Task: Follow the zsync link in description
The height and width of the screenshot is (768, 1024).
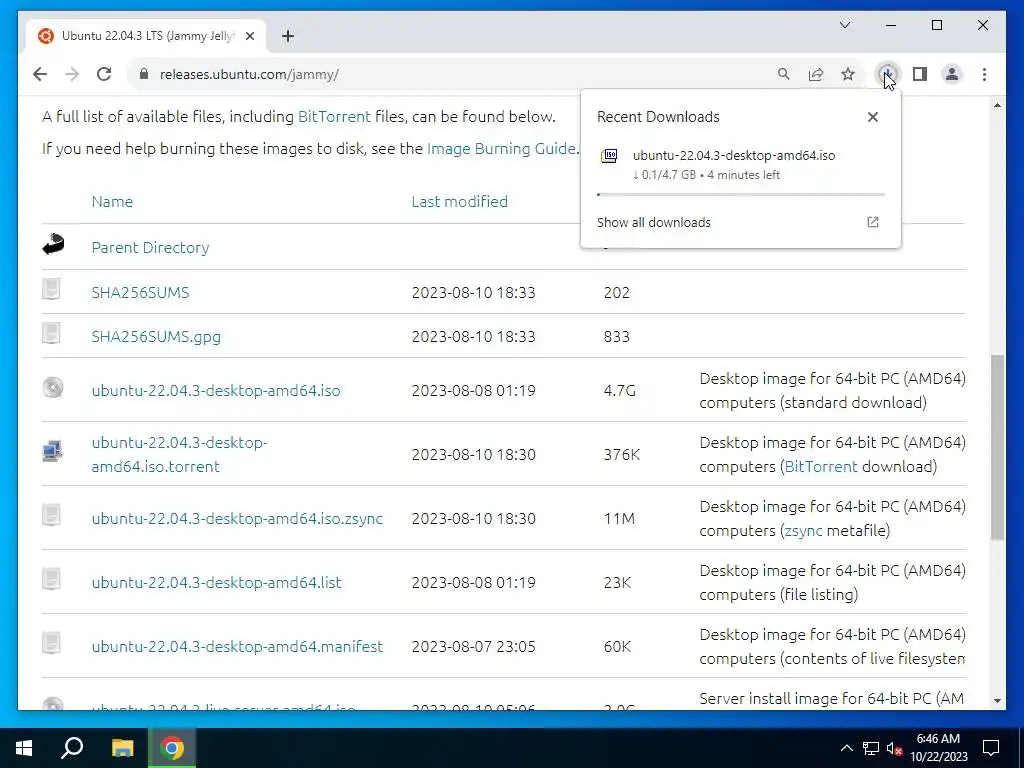Action: click(x=803, y=531)
